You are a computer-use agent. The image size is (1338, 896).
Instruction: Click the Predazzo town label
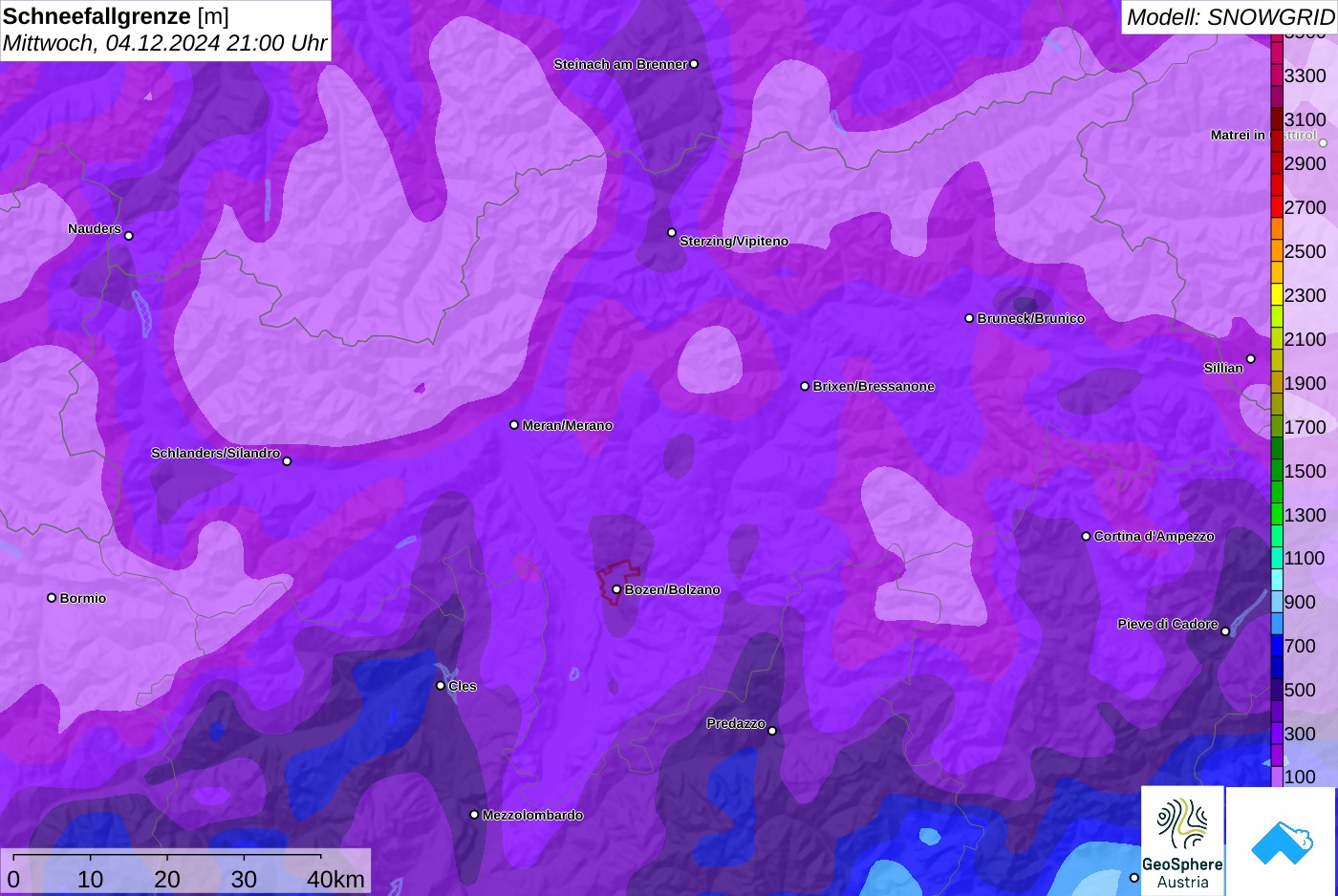pos(736,724)
